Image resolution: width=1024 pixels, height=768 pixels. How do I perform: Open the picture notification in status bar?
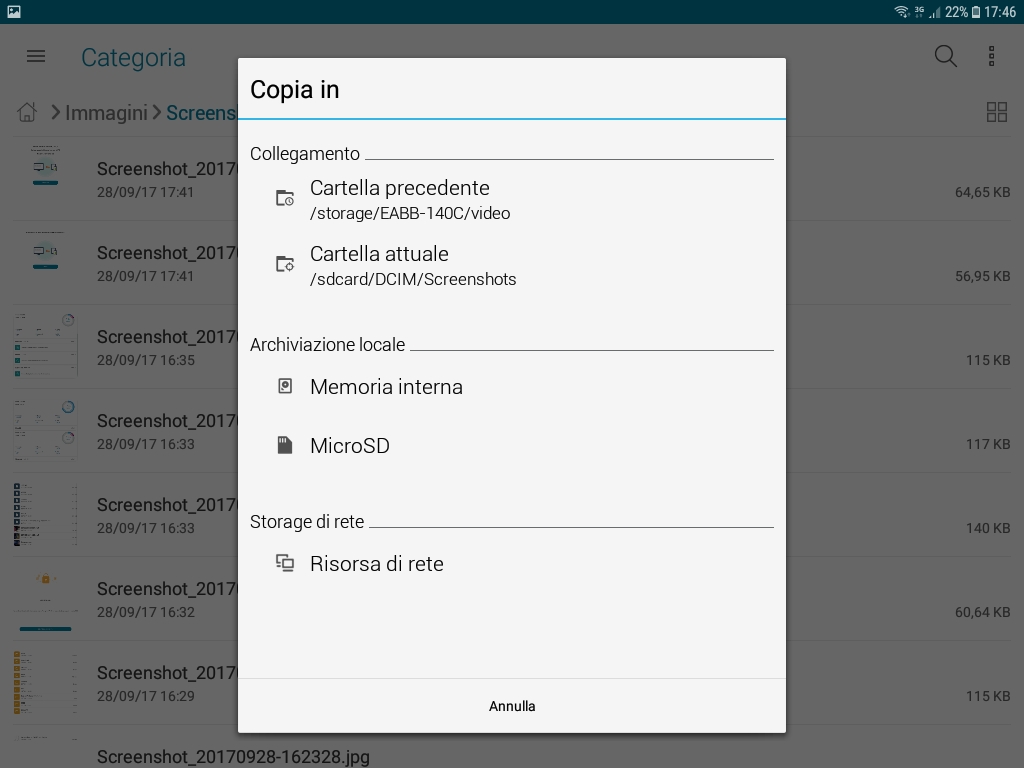coord(14,12)
